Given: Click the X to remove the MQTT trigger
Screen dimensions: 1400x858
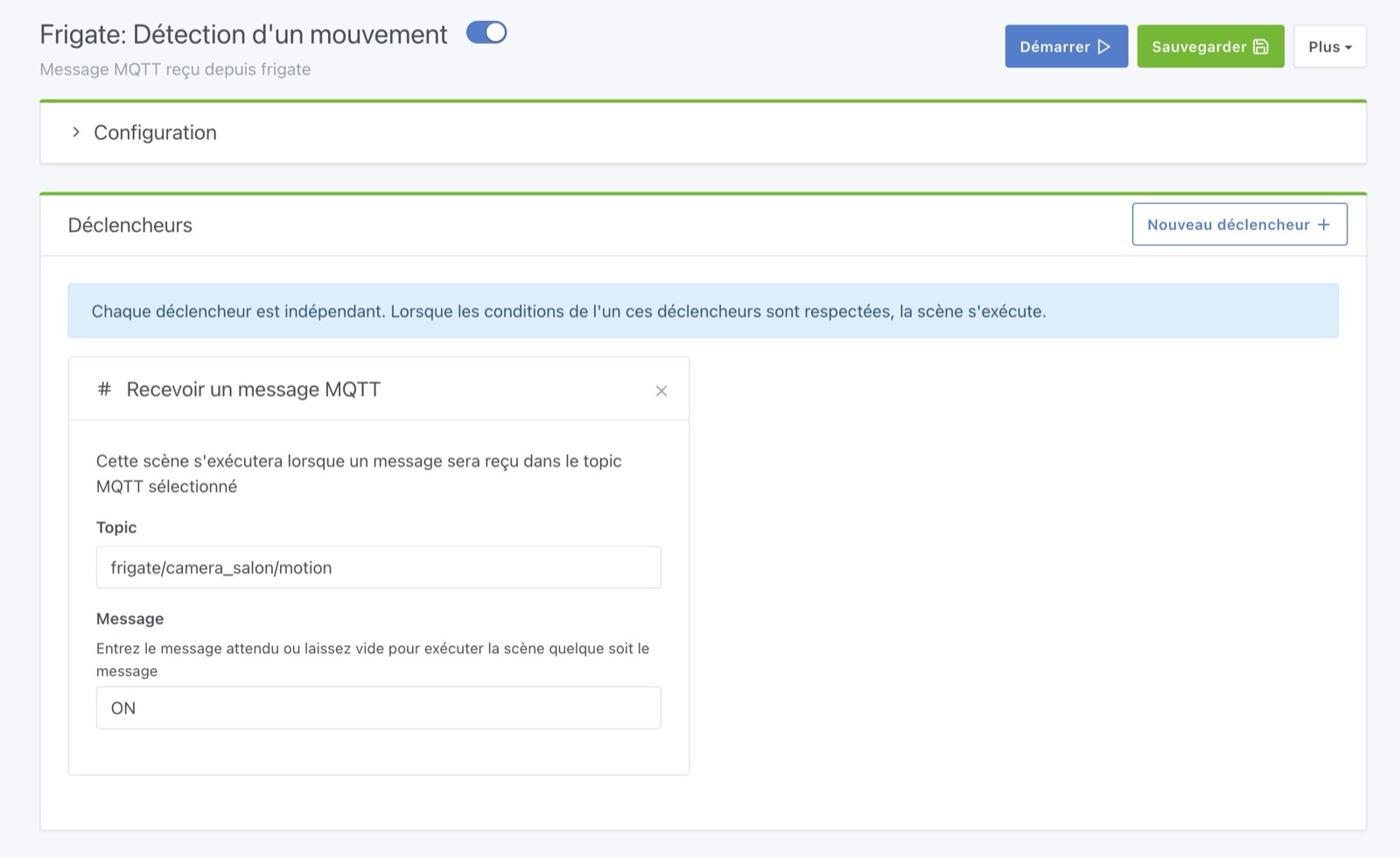Looking at the screenshot, I should click(661, 390).
